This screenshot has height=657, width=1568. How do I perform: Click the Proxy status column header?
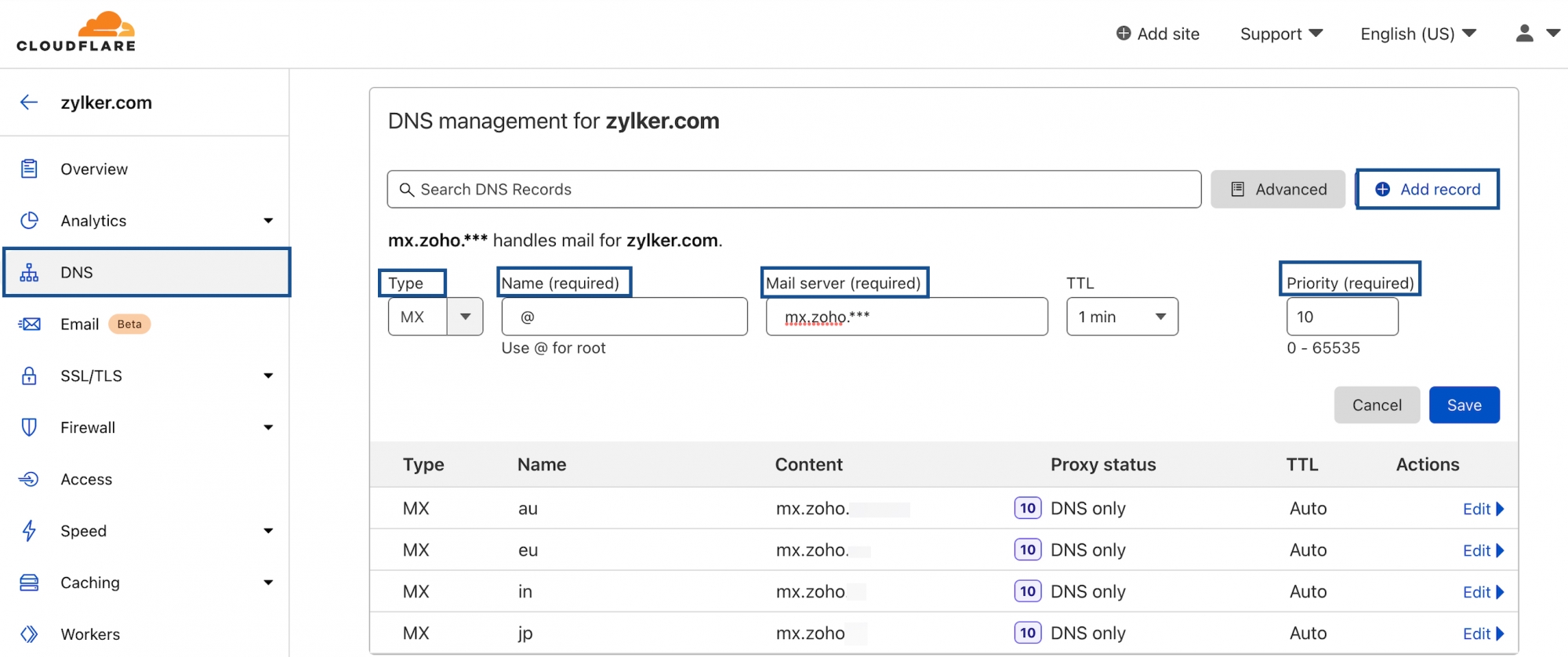[x=1103, y=464]
